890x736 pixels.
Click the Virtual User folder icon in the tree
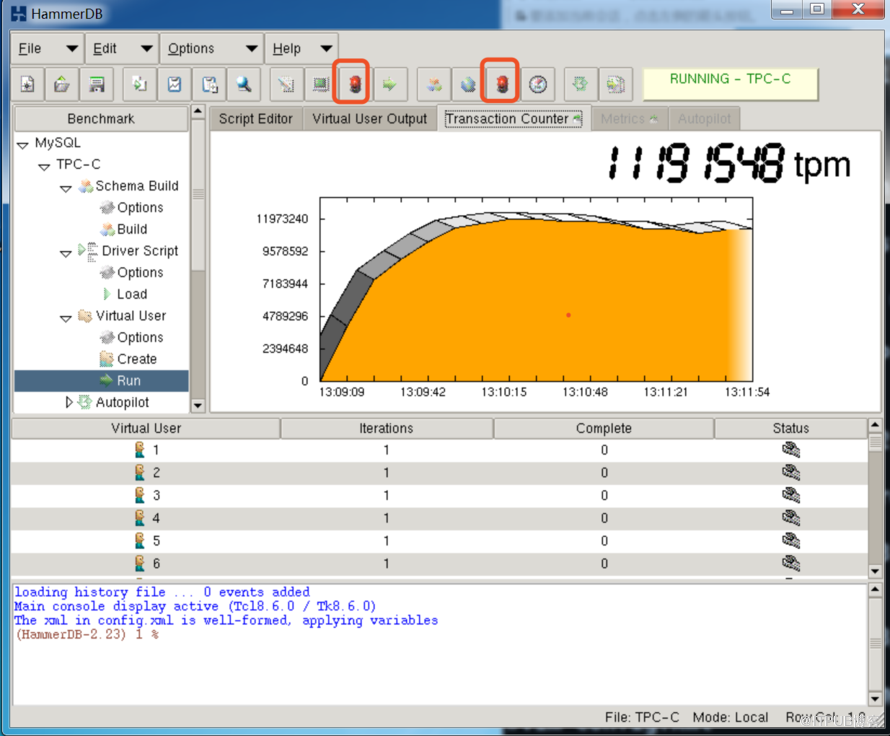[85, 316]
